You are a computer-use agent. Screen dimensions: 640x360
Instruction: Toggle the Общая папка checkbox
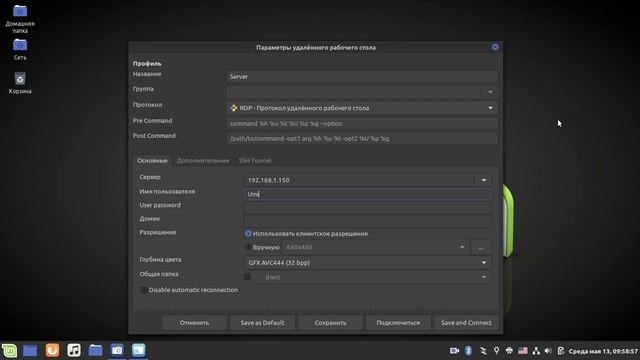247,277
